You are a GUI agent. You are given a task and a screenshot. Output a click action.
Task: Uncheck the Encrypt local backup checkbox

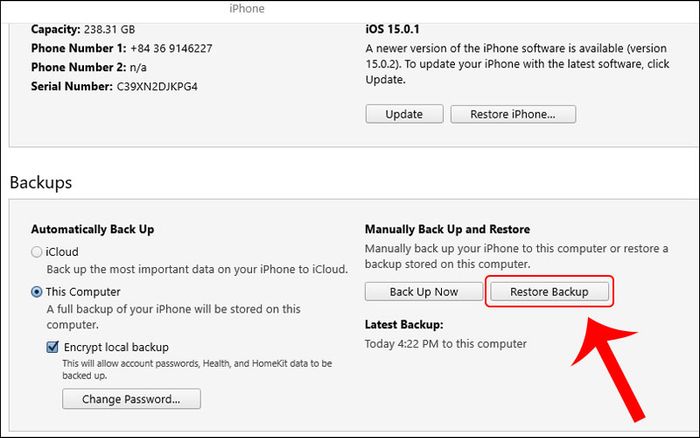(53, 347)
